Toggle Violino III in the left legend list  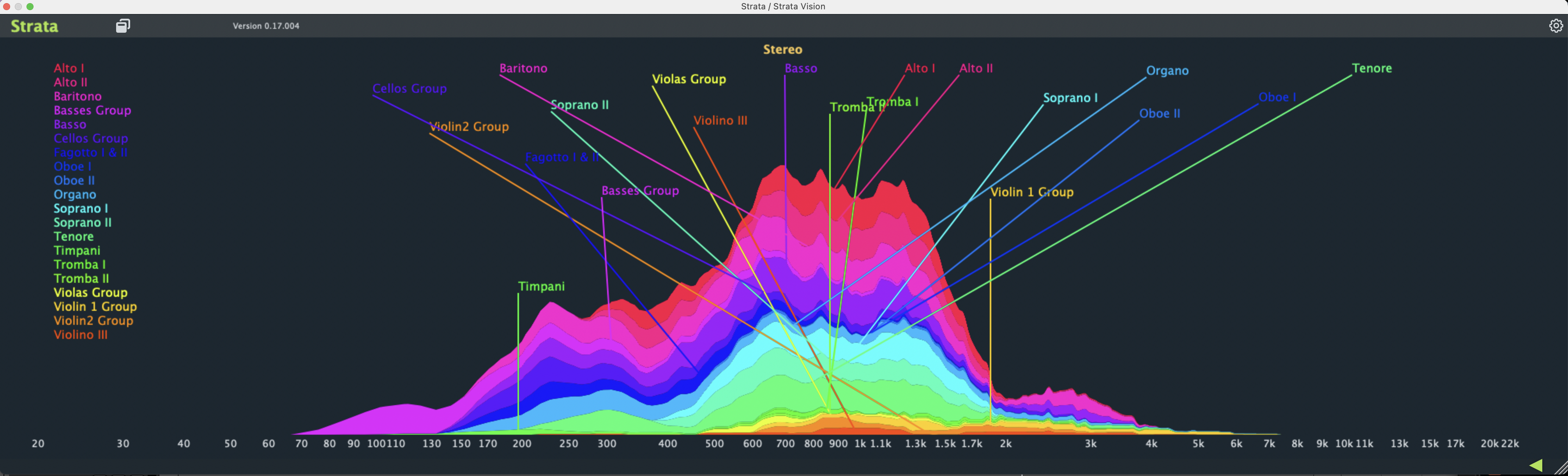click(x=80, y=335)
